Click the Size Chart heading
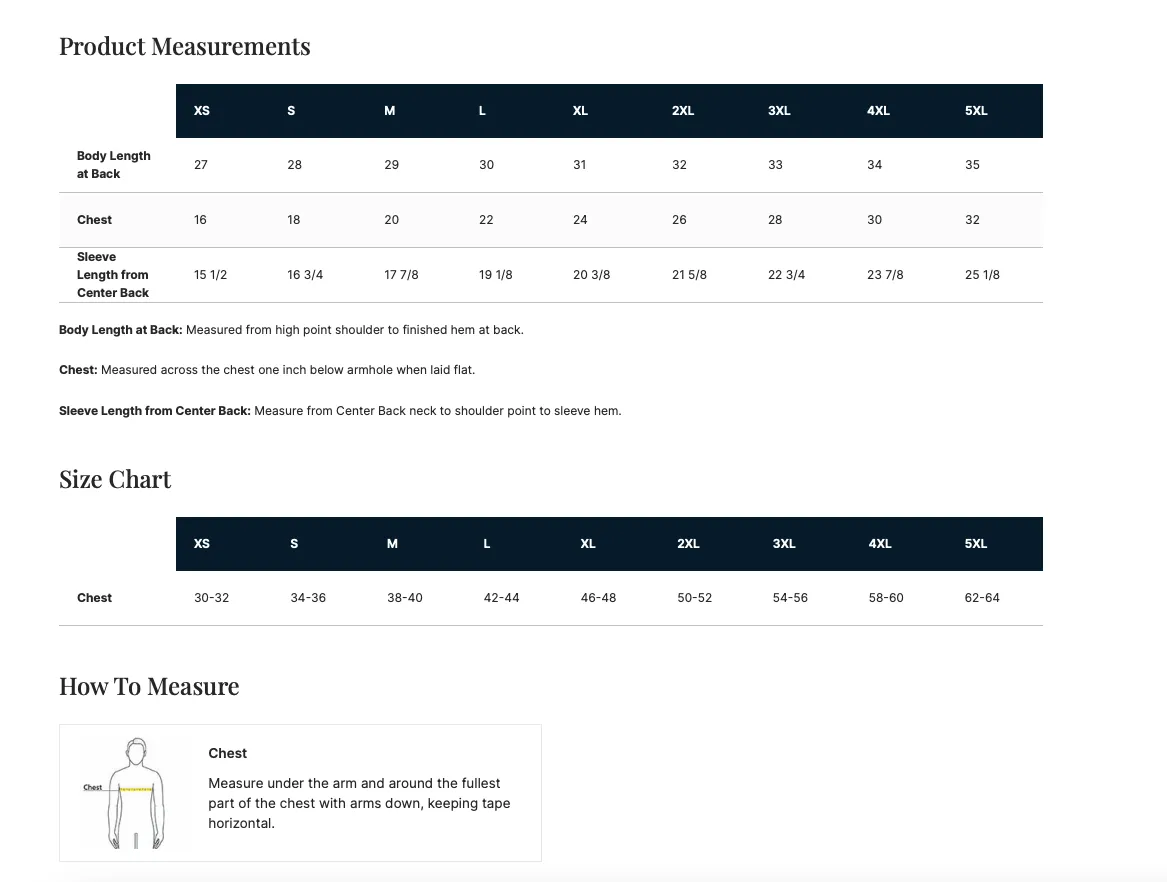The height and width of the screenshot is (882, 1167). click(x=115, y=480)
